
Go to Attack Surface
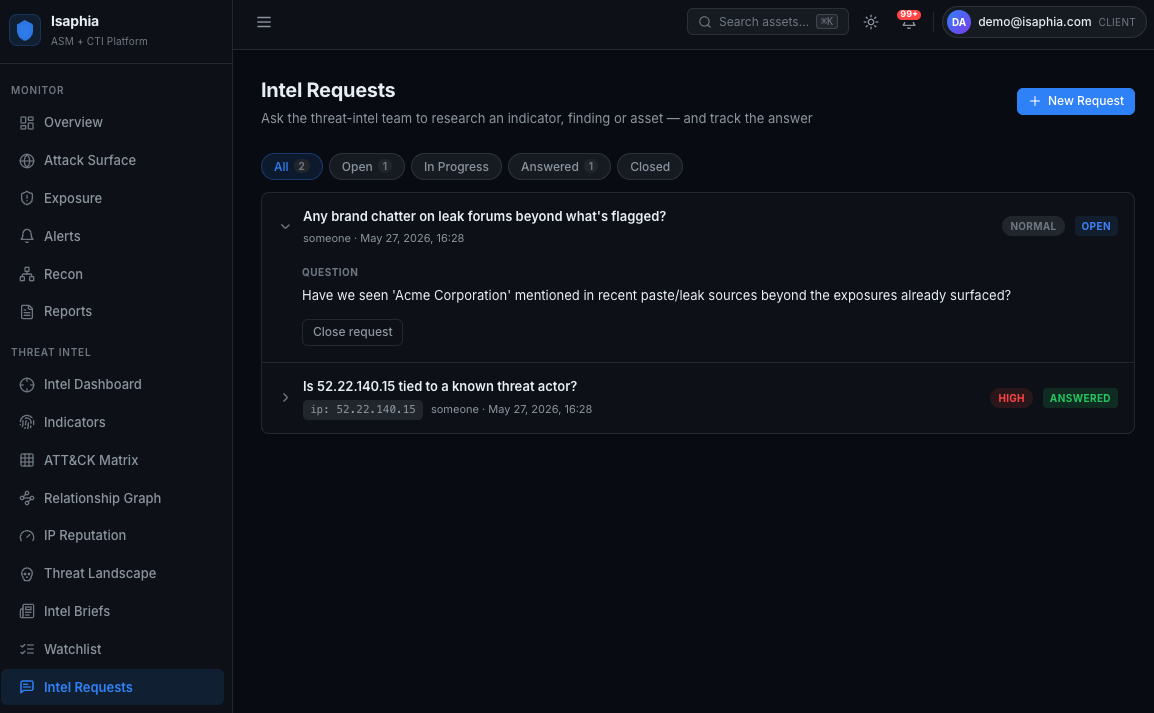click(113, 161)
